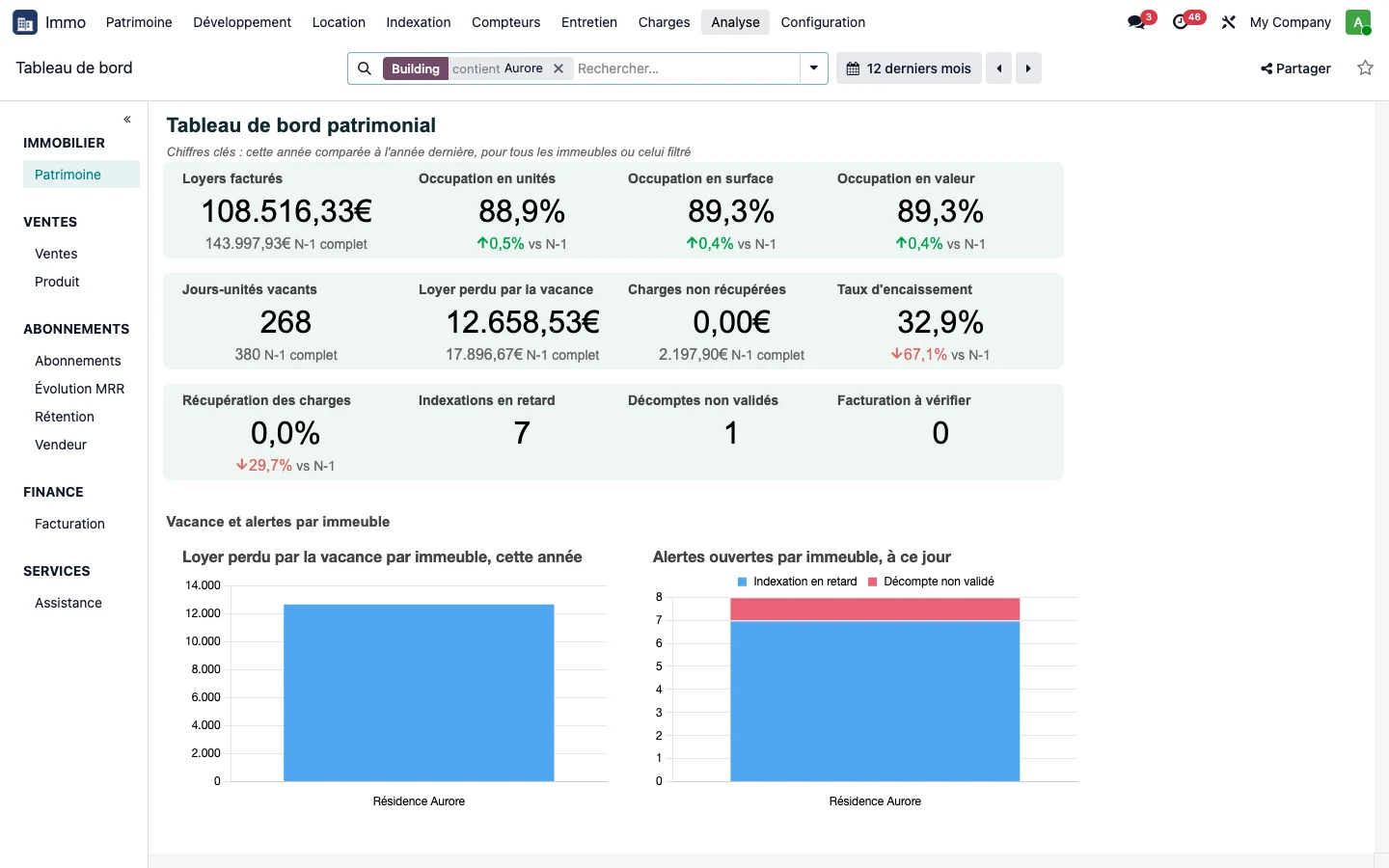1389x868 pixels.
Task: Open the Charges menu
Action: pyautogui.click(x=664, y=22)
